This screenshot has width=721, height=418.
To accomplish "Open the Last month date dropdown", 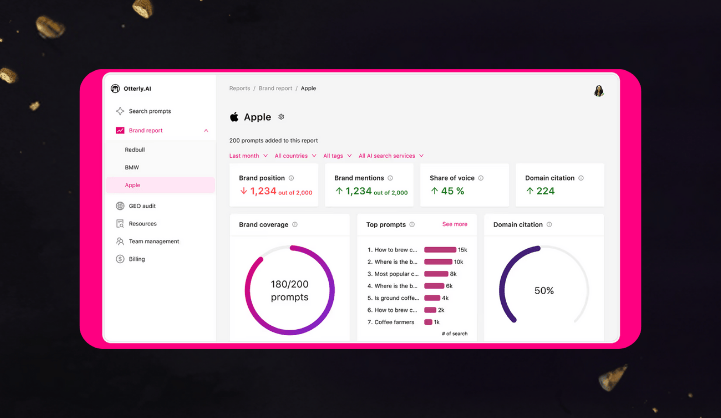I will pyautogui.click(x=247, y=156).
